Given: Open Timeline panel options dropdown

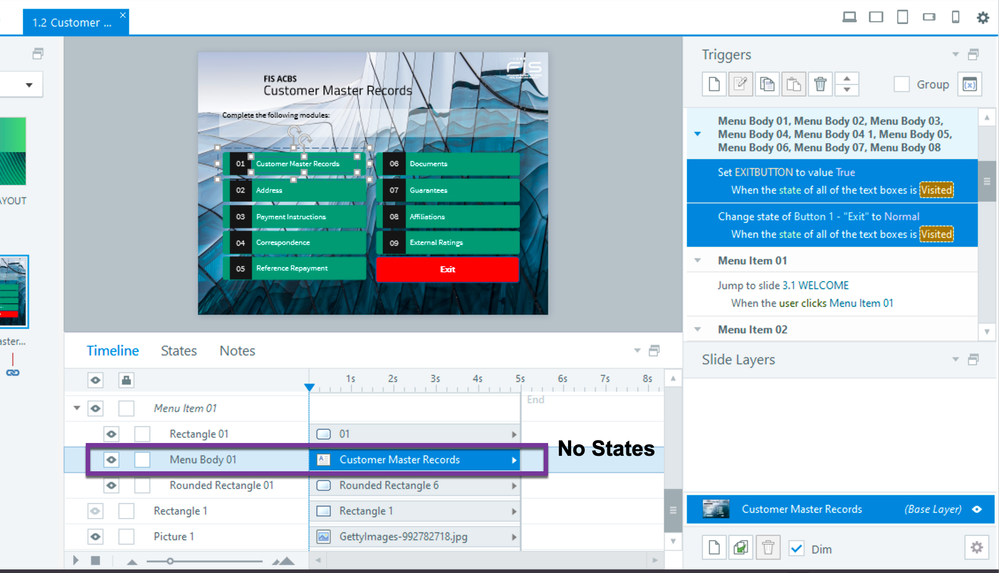Looking at the screenshot, I should click(x=636, y=351).
